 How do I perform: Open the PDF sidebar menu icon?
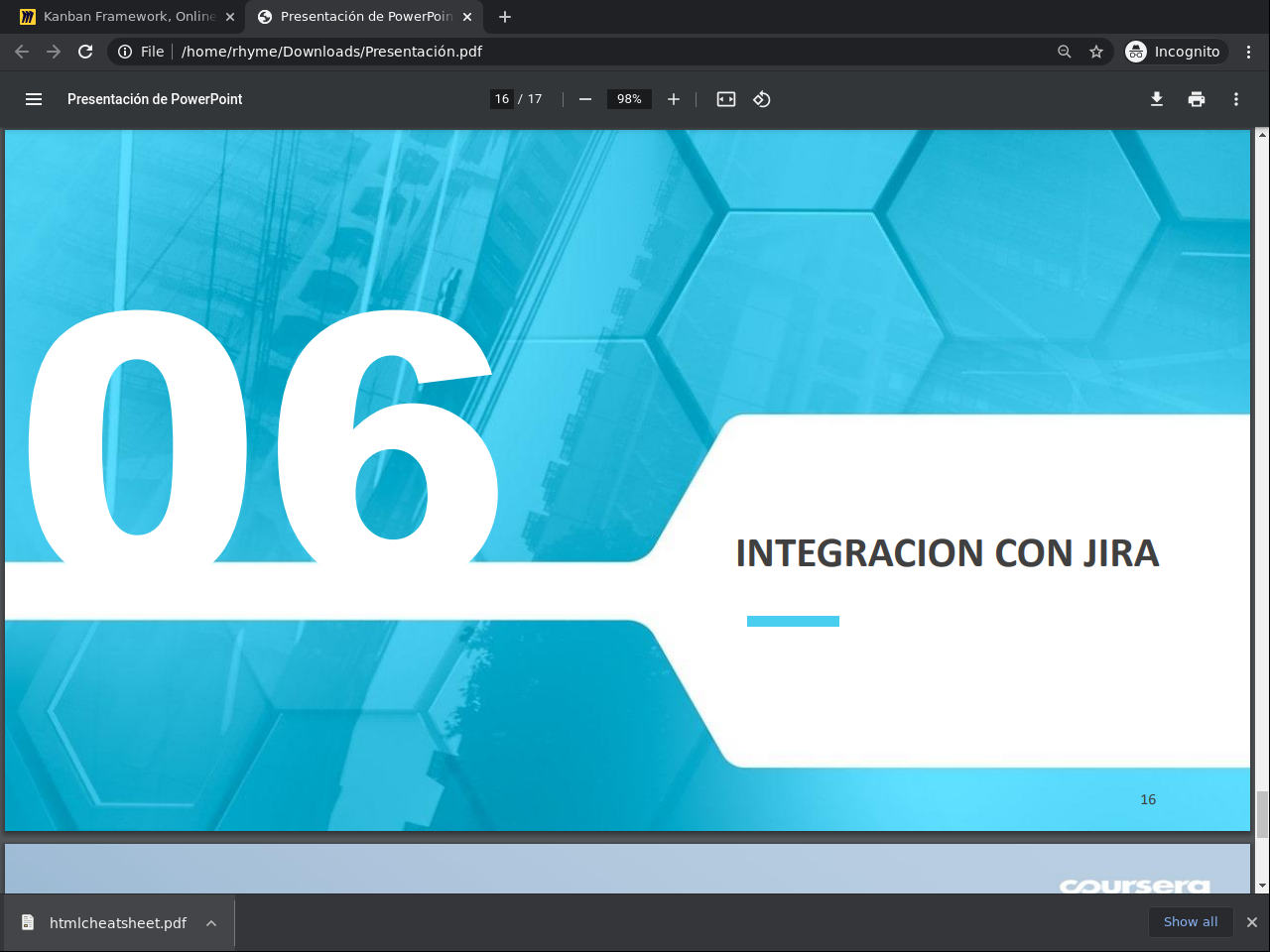(x=34, y=99)
